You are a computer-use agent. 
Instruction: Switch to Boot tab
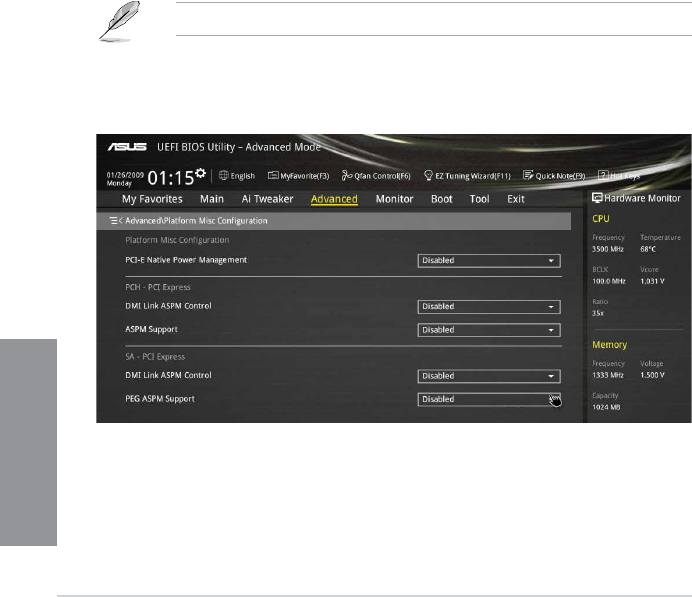442,199
